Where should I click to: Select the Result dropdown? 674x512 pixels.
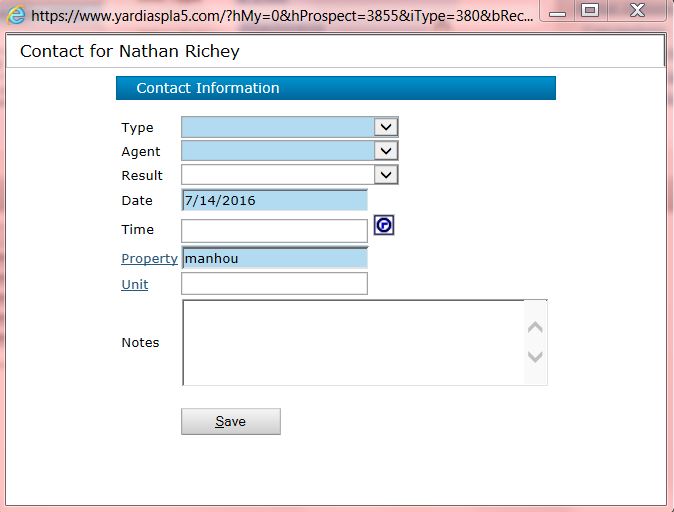coord(289,175)
